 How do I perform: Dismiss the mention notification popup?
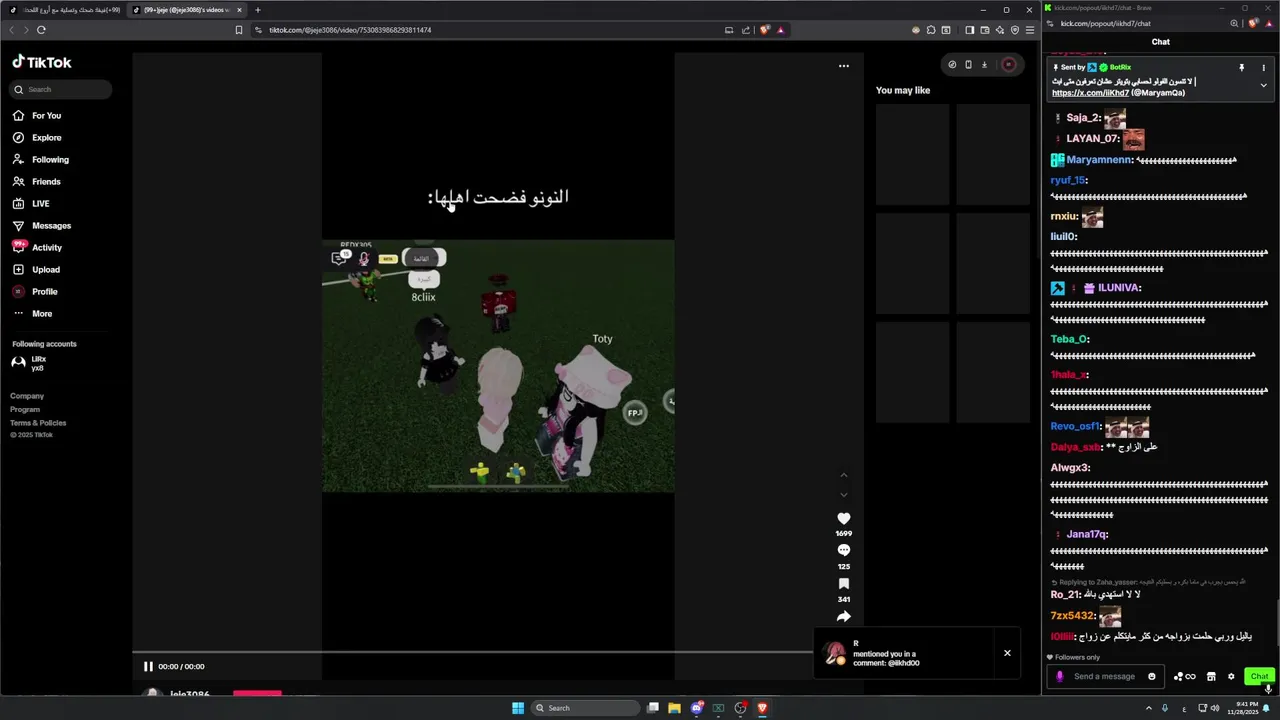tap(1007, 653)
